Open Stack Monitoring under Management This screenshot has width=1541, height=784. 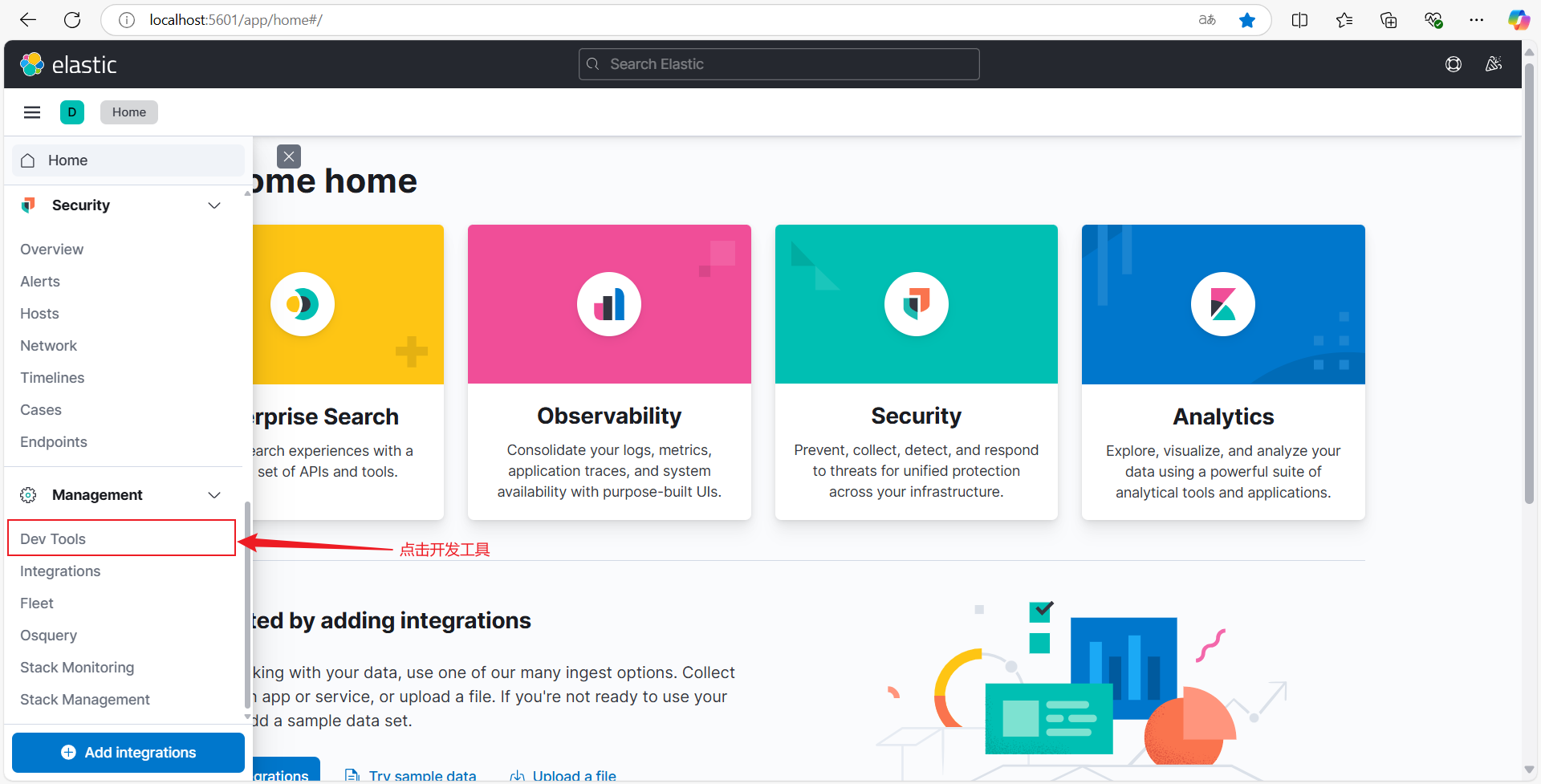click(77, 668)
